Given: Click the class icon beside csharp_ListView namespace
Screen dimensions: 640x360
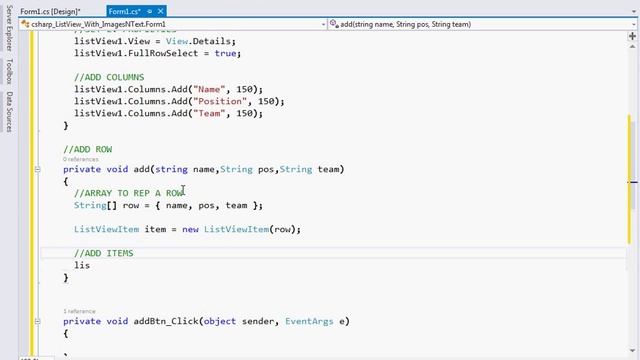Looking at the screenshot, I should (x=25, y=24).
